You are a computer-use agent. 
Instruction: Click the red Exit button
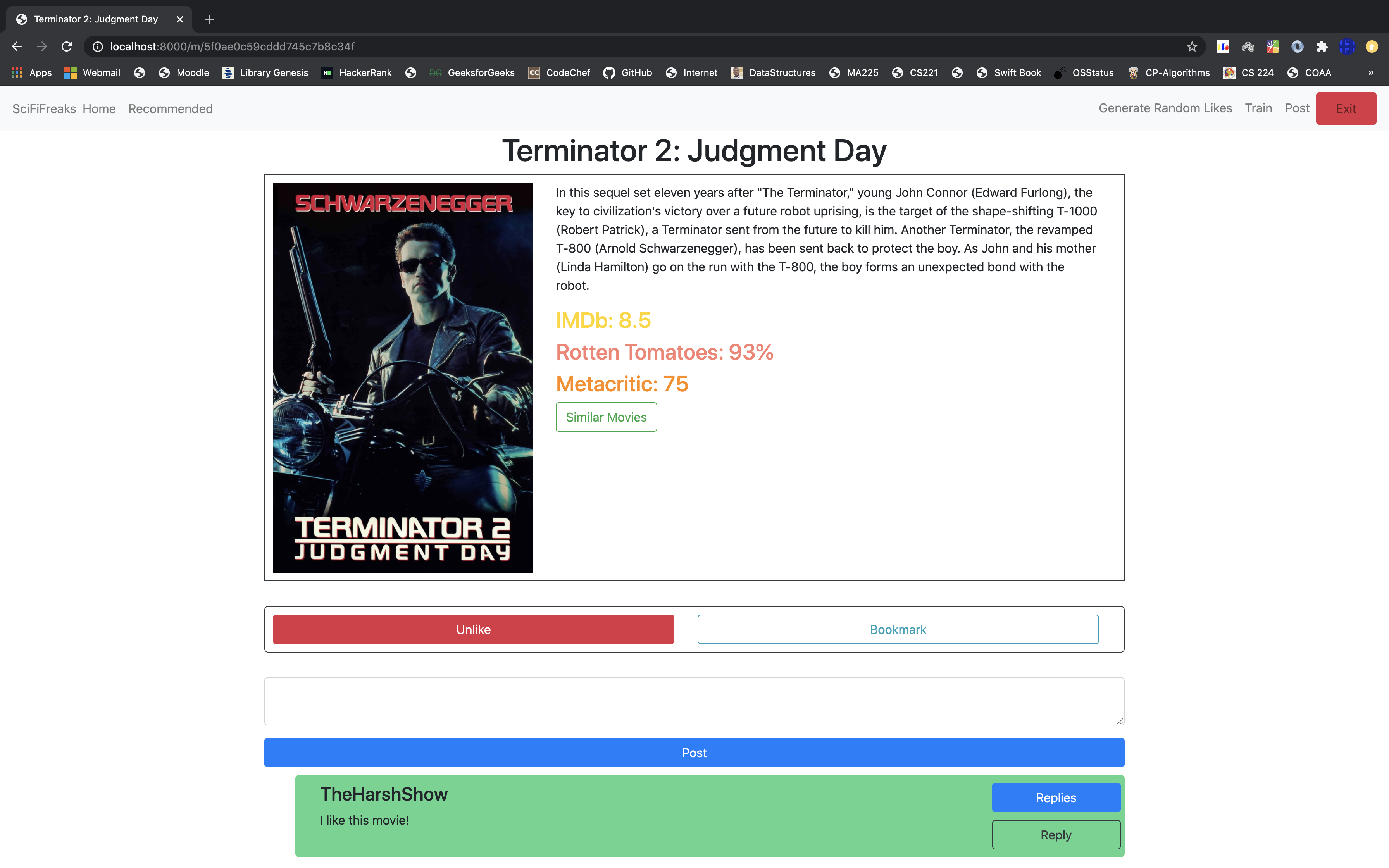[1346, 108]
